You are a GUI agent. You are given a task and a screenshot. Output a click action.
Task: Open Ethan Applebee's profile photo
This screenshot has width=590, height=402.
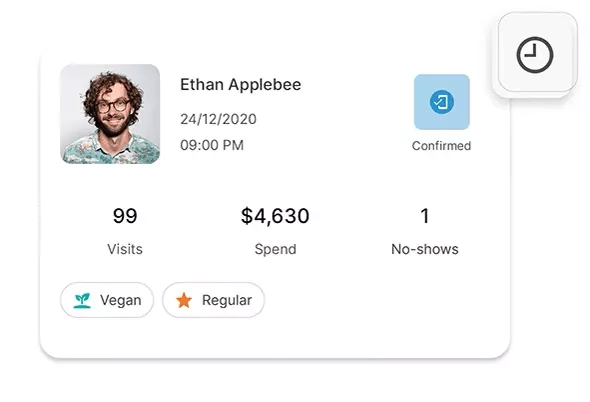(110, 114)
